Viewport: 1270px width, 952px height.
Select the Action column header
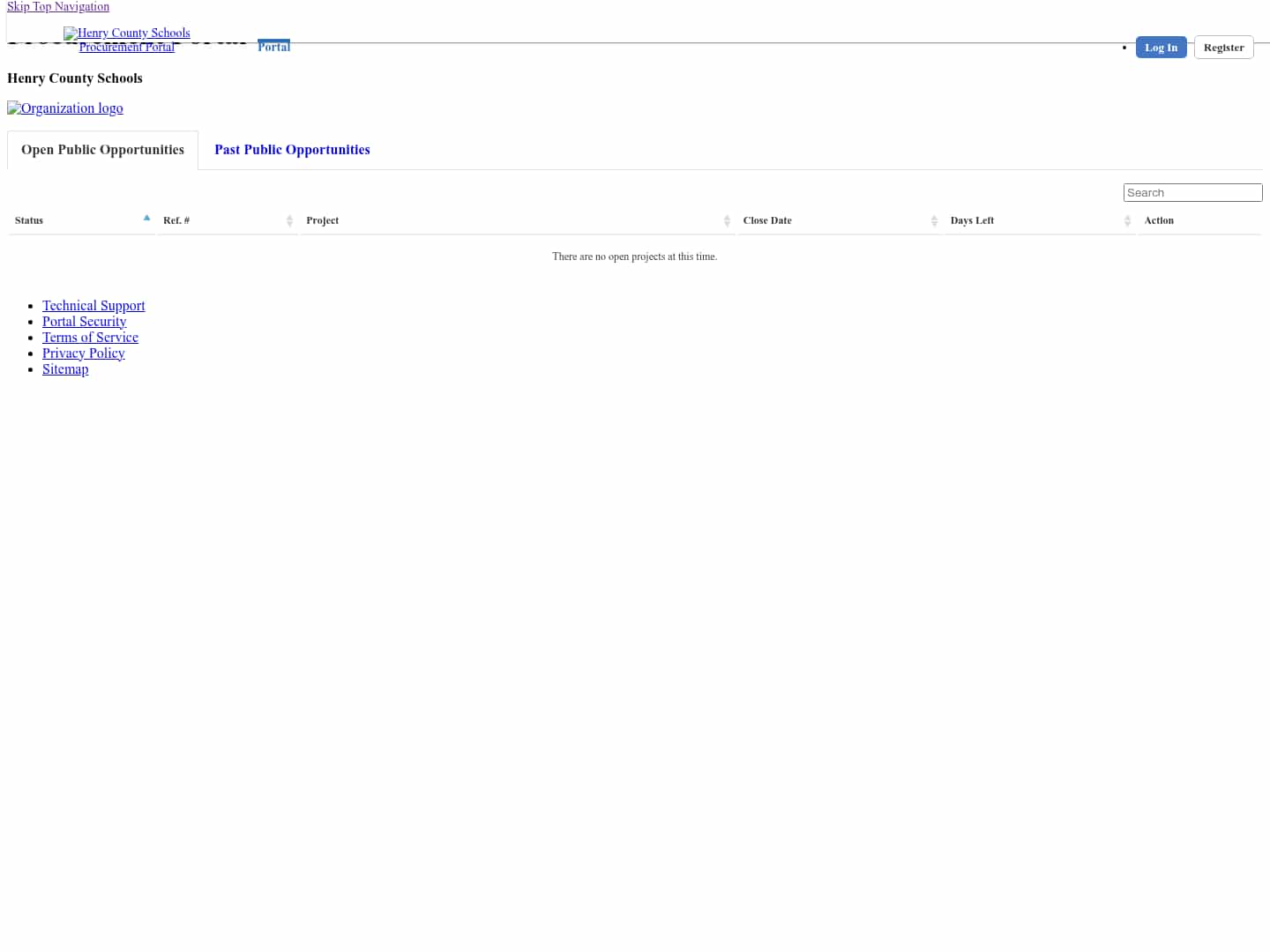pyautogui.click(x=1199, y=220)
